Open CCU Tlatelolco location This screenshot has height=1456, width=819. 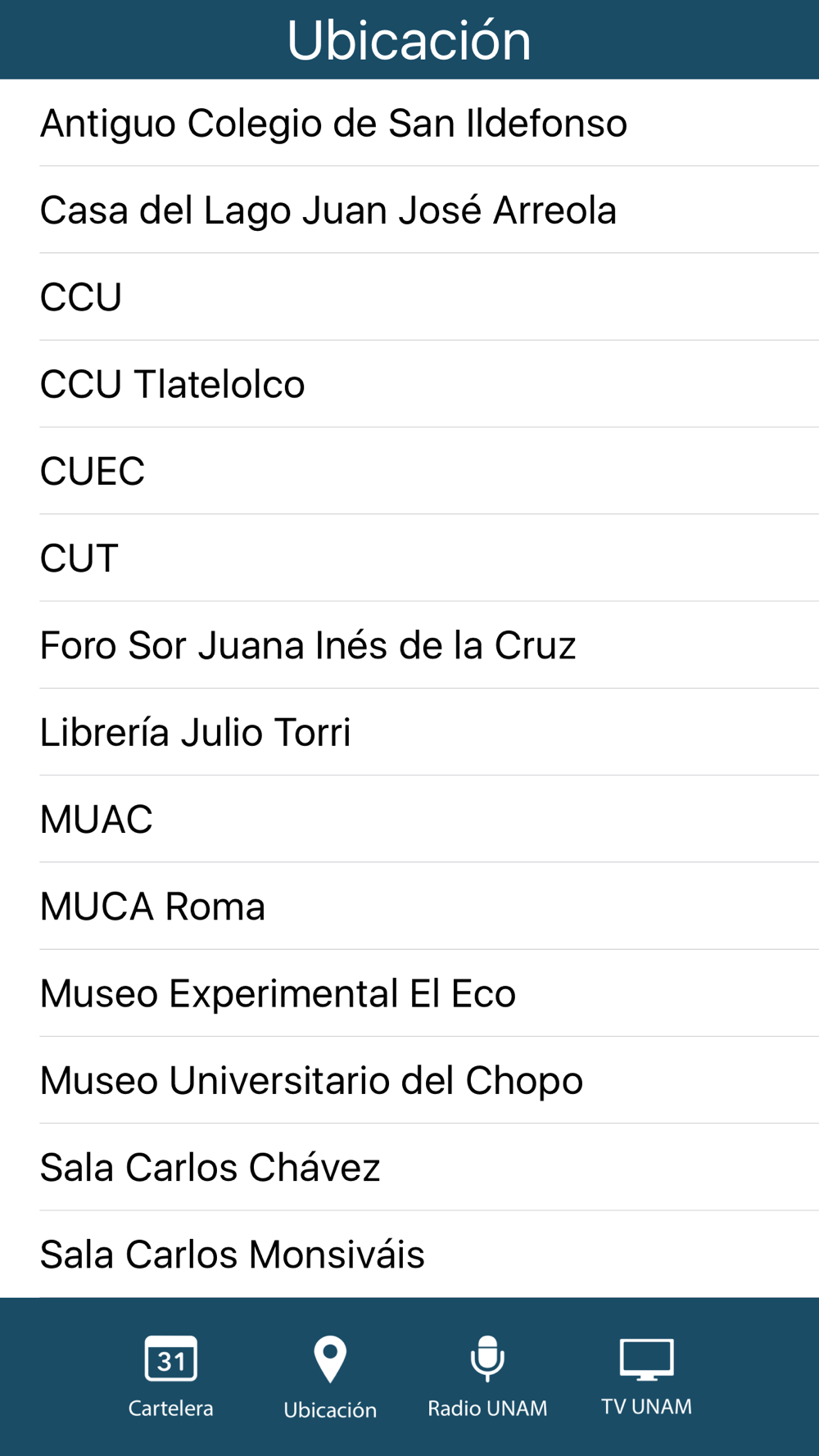pyautogui.click(x=409, y=384)
